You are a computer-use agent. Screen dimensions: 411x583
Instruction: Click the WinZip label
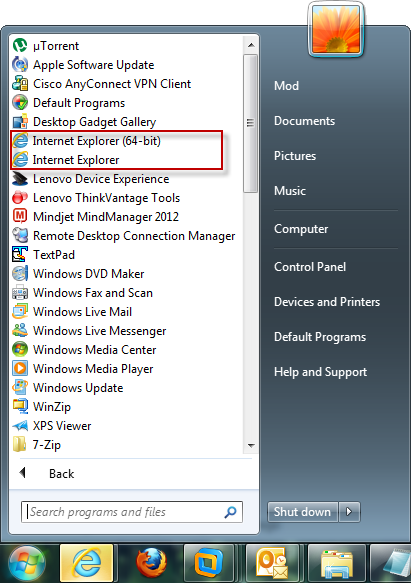tap(52, 407)
